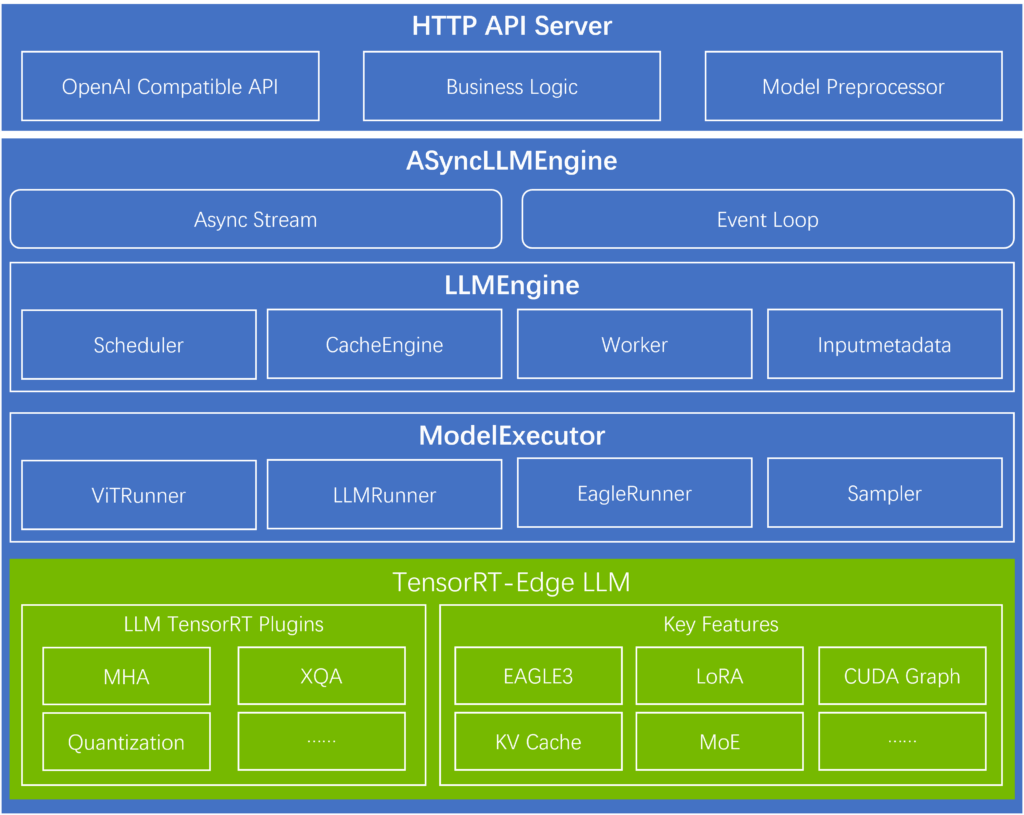Select the LoRA feature box
Viewport: 1024px width, 815px height.
pos(720,677)
